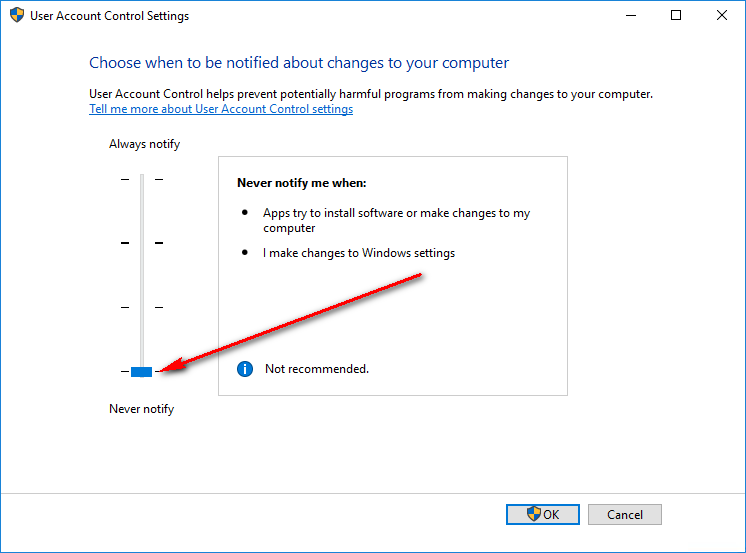
Task: Maximize the User Account Control Settings window
Action: click(676, 16)
